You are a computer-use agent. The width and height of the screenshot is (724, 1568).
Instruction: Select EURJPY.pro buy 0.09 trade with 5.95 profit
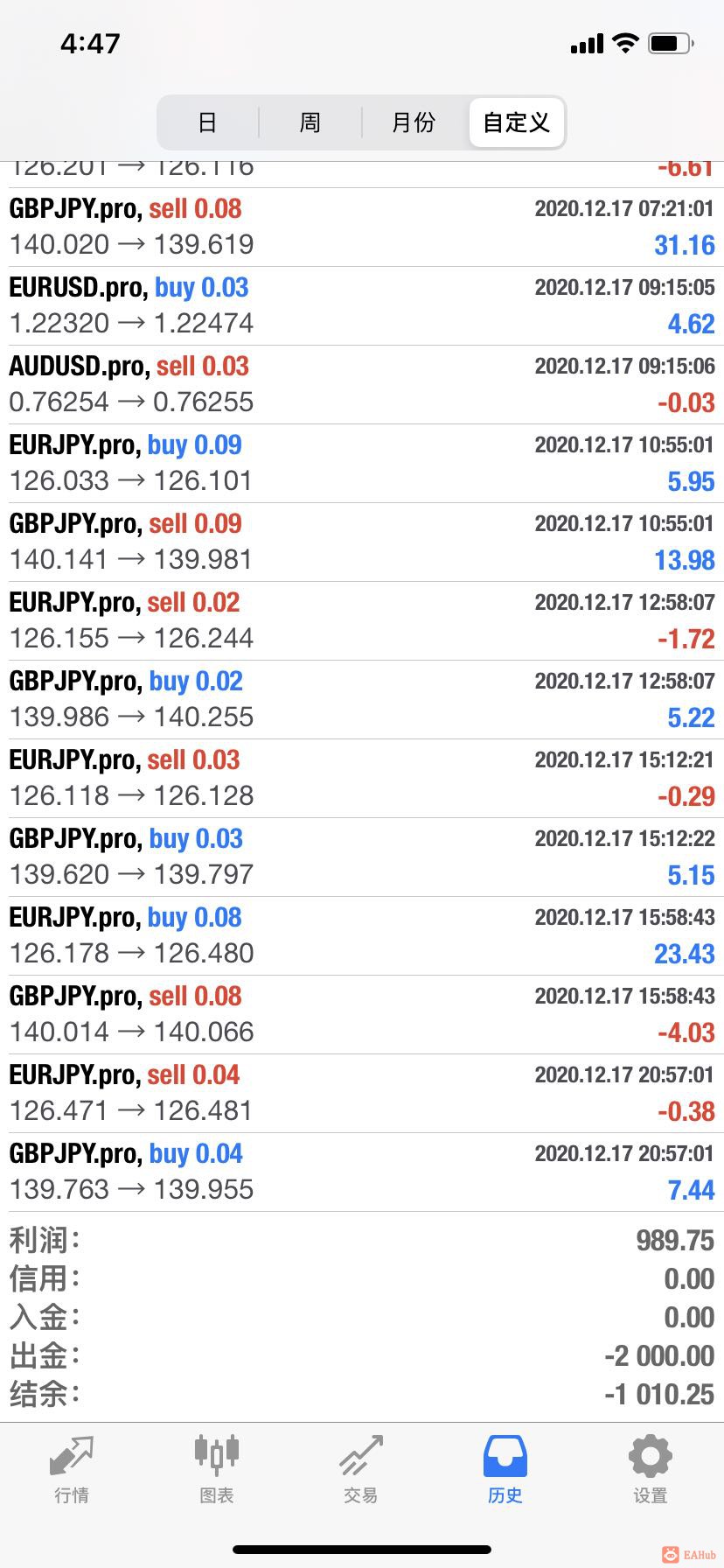pos(362,464)
